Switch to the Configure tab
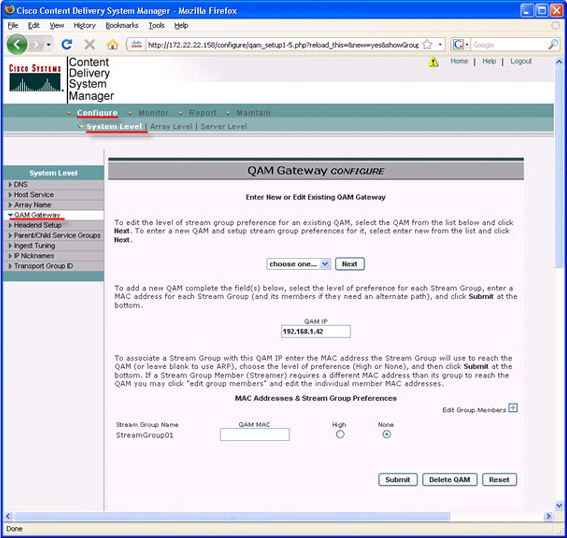This screenshot has width=567, height=538. pos(97,113)
